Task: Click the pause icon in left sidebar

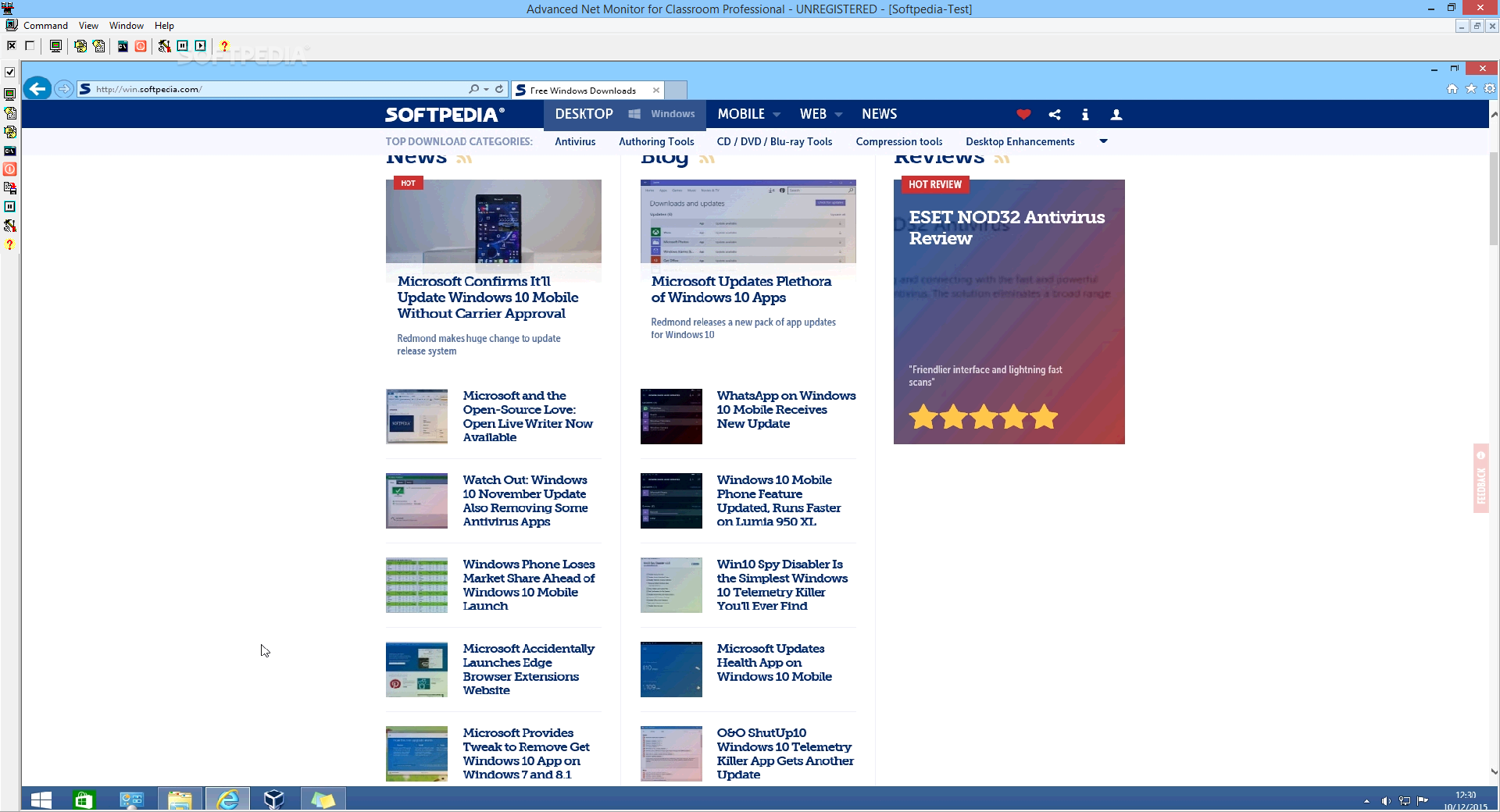Action: click(10, 207)
